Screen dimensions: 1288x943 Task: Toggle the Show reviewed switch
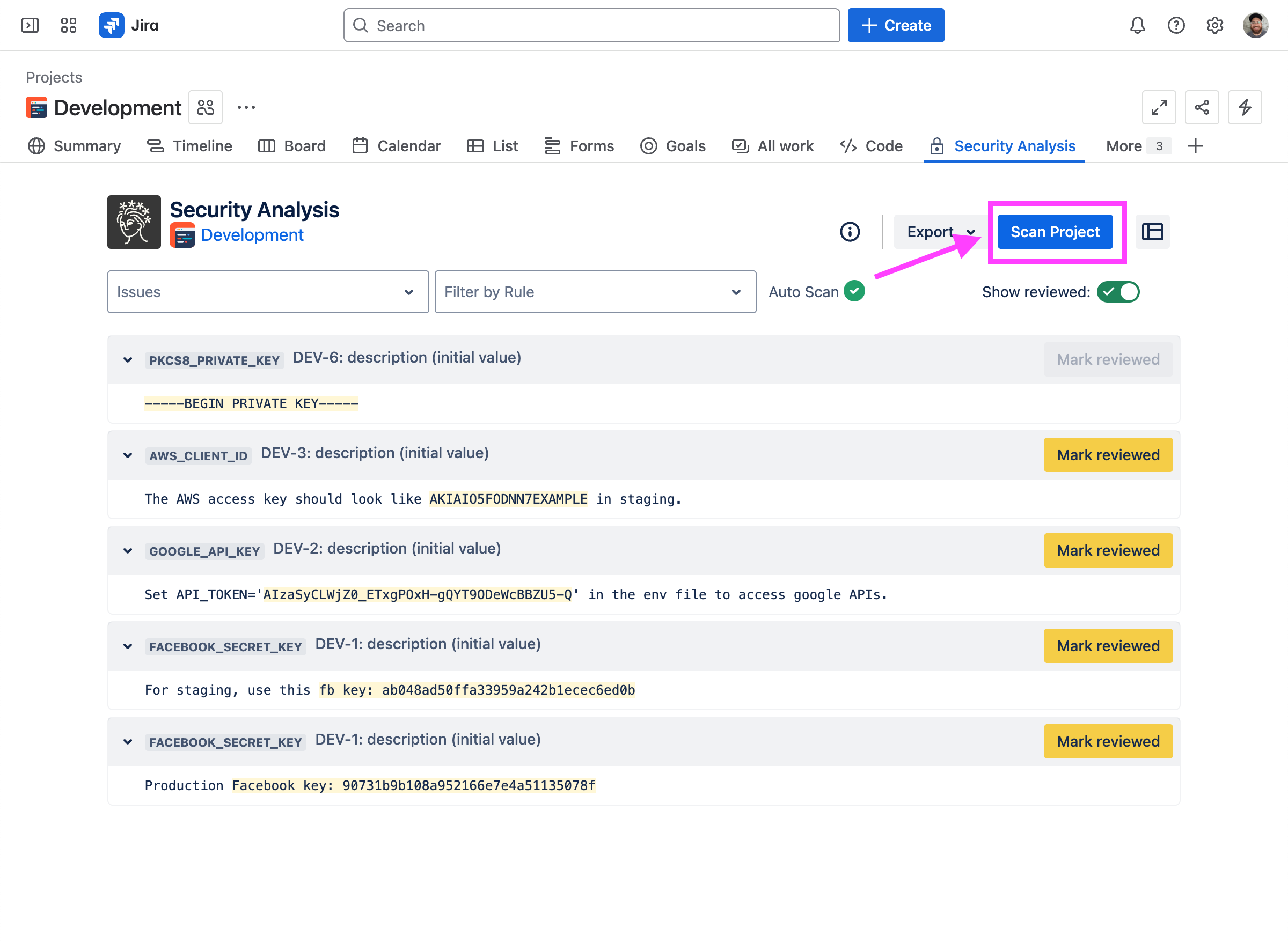(1117, 292)
